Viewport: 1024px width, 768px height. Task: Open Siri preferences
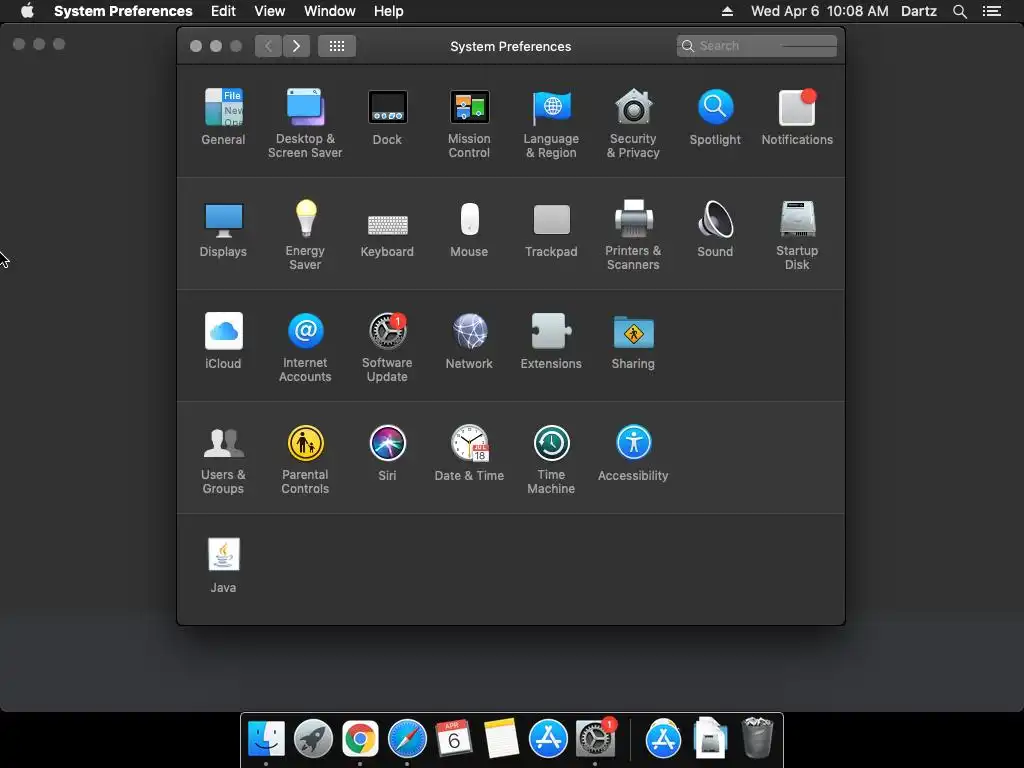tap(387, 453)
